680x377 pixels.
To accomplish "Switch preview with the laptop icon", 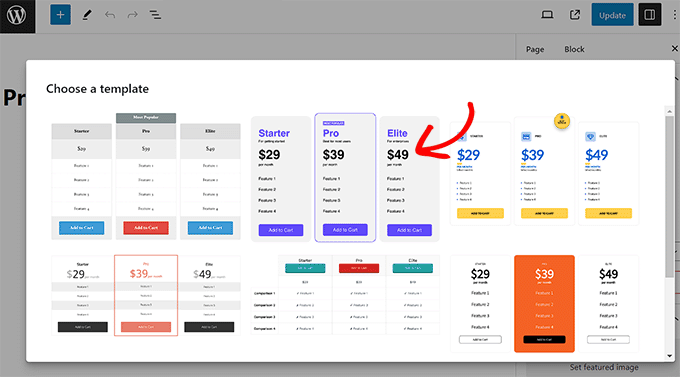I will click(547, 15).
